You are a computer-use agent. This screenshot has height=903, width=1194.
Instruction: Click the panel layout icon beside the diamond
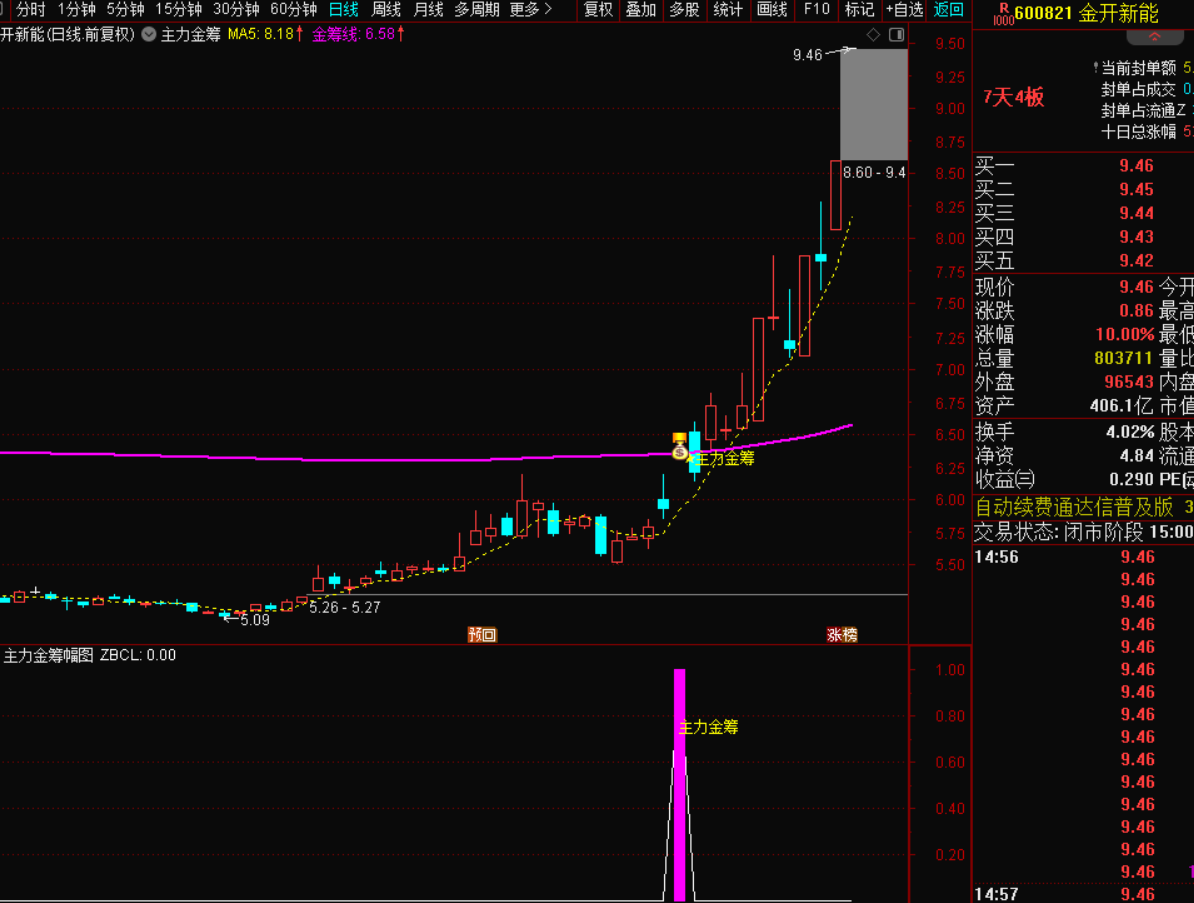point(895,35)
